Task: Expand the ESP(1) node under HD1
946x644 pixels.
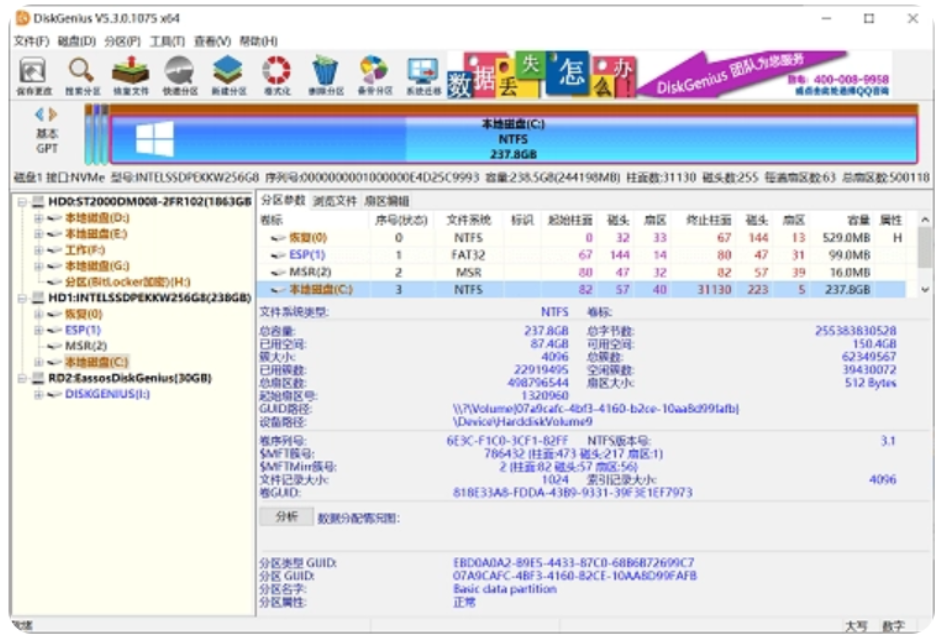Action: tap(38, 330)
